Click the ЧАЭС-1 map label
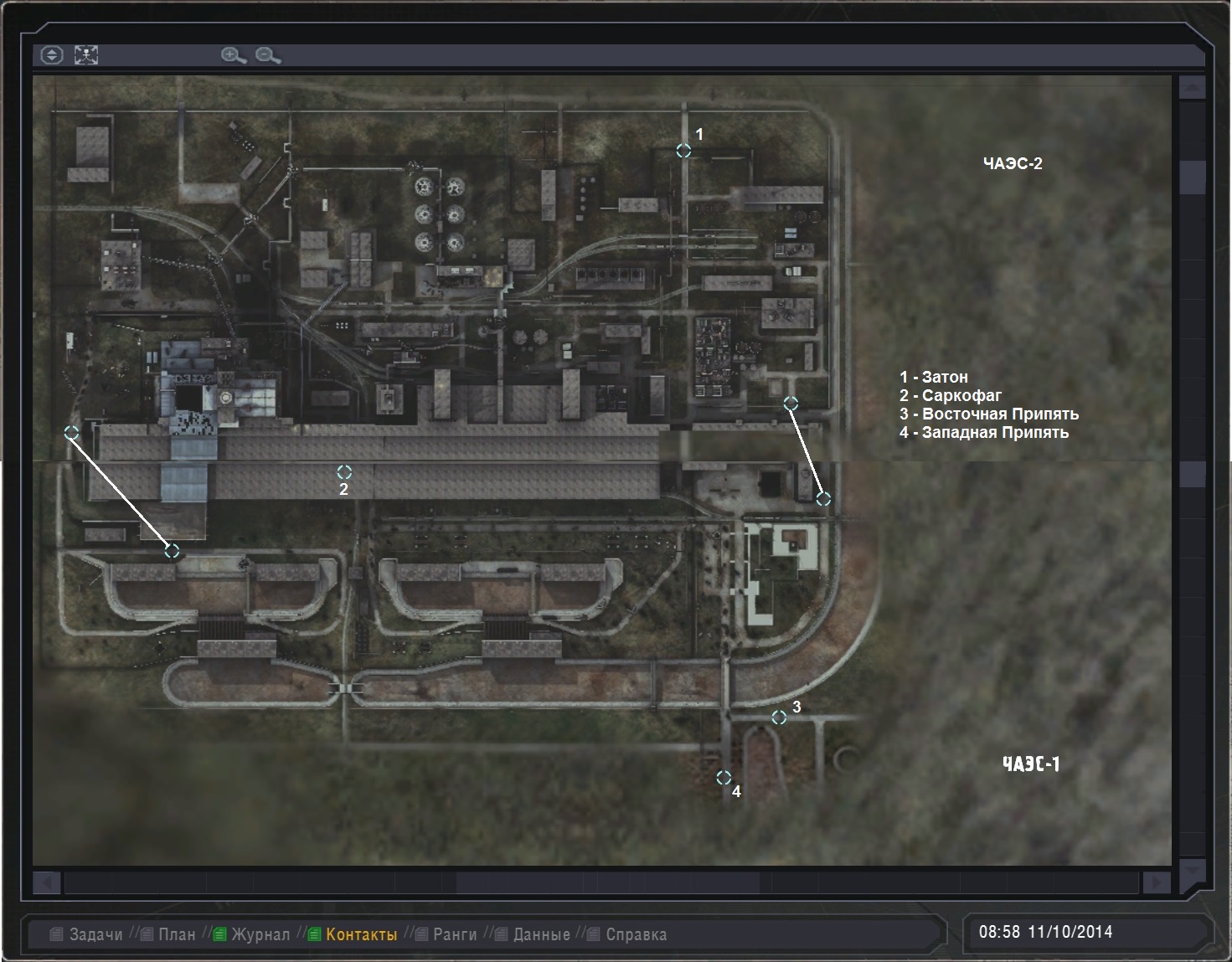This screenshot has width=1232, height=962. click(x=1031, y=764)
